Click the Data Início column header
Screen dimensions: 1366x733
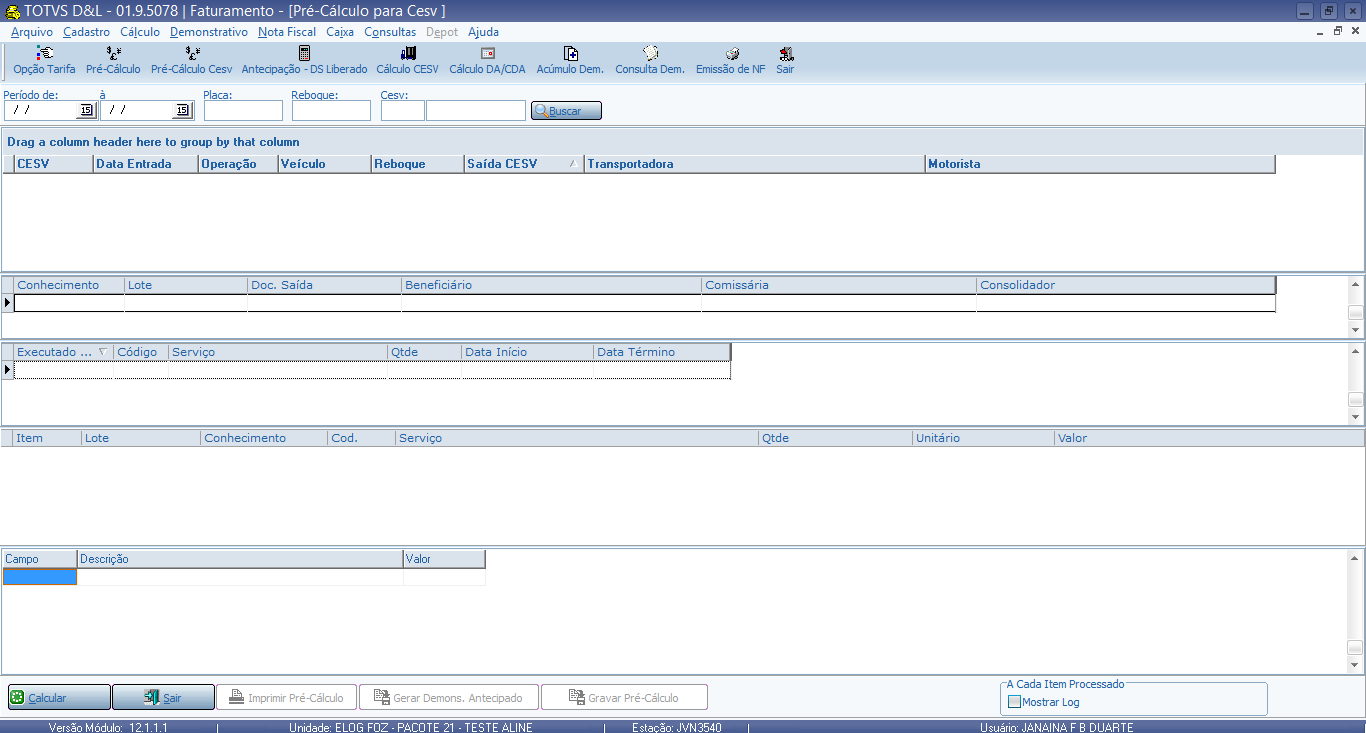click(x=528, y=352)
